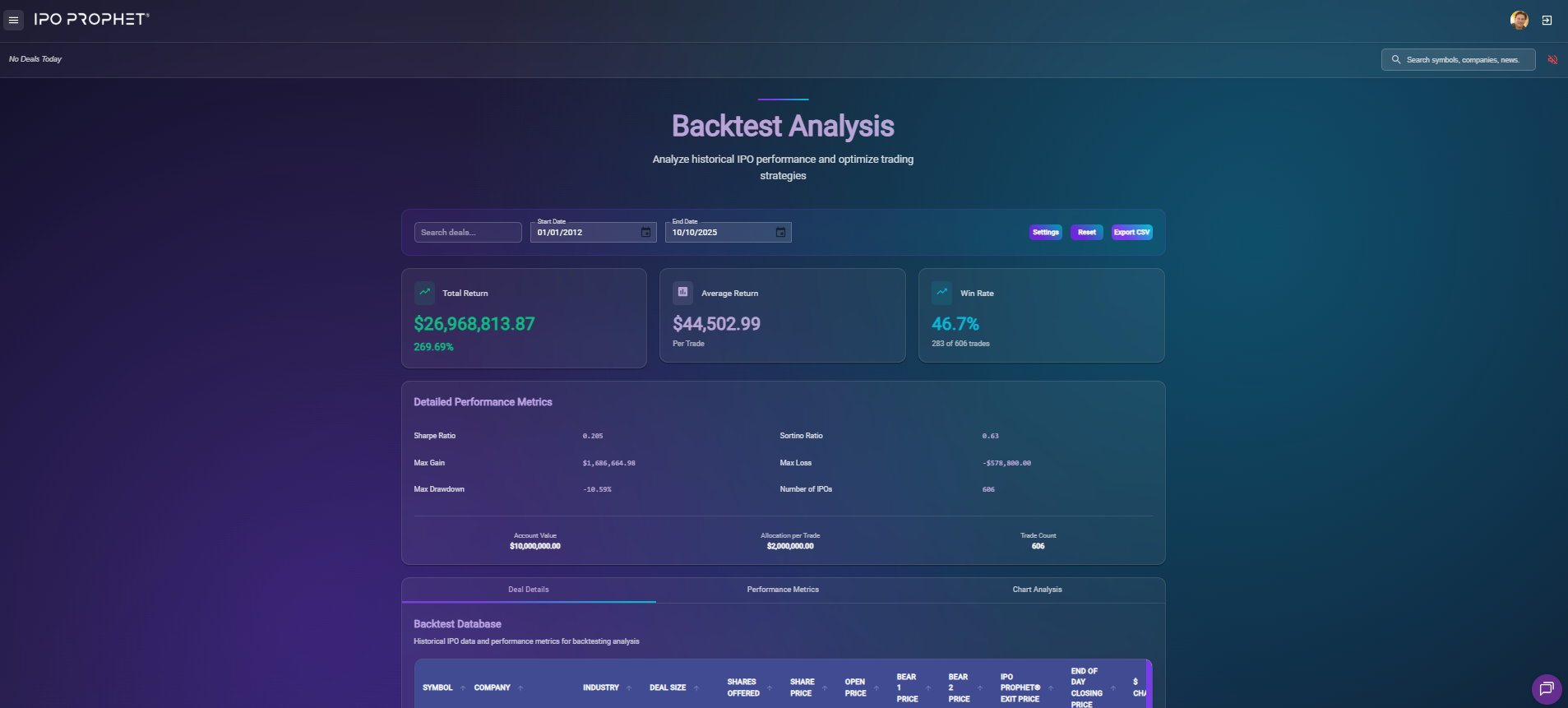
Task: Select the Deal Details tab
Action: tap(528, 590)
